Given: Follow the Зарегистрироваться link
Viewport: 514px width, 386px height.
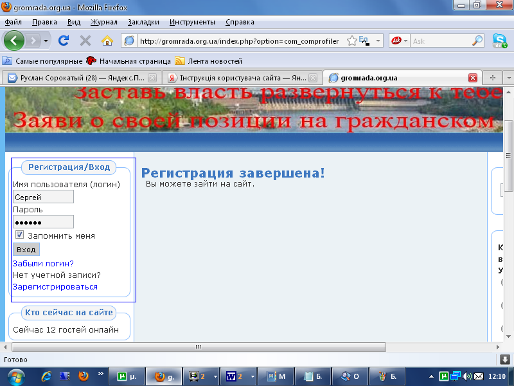Looking at the screenshot, I should click(x=55, y=287).
